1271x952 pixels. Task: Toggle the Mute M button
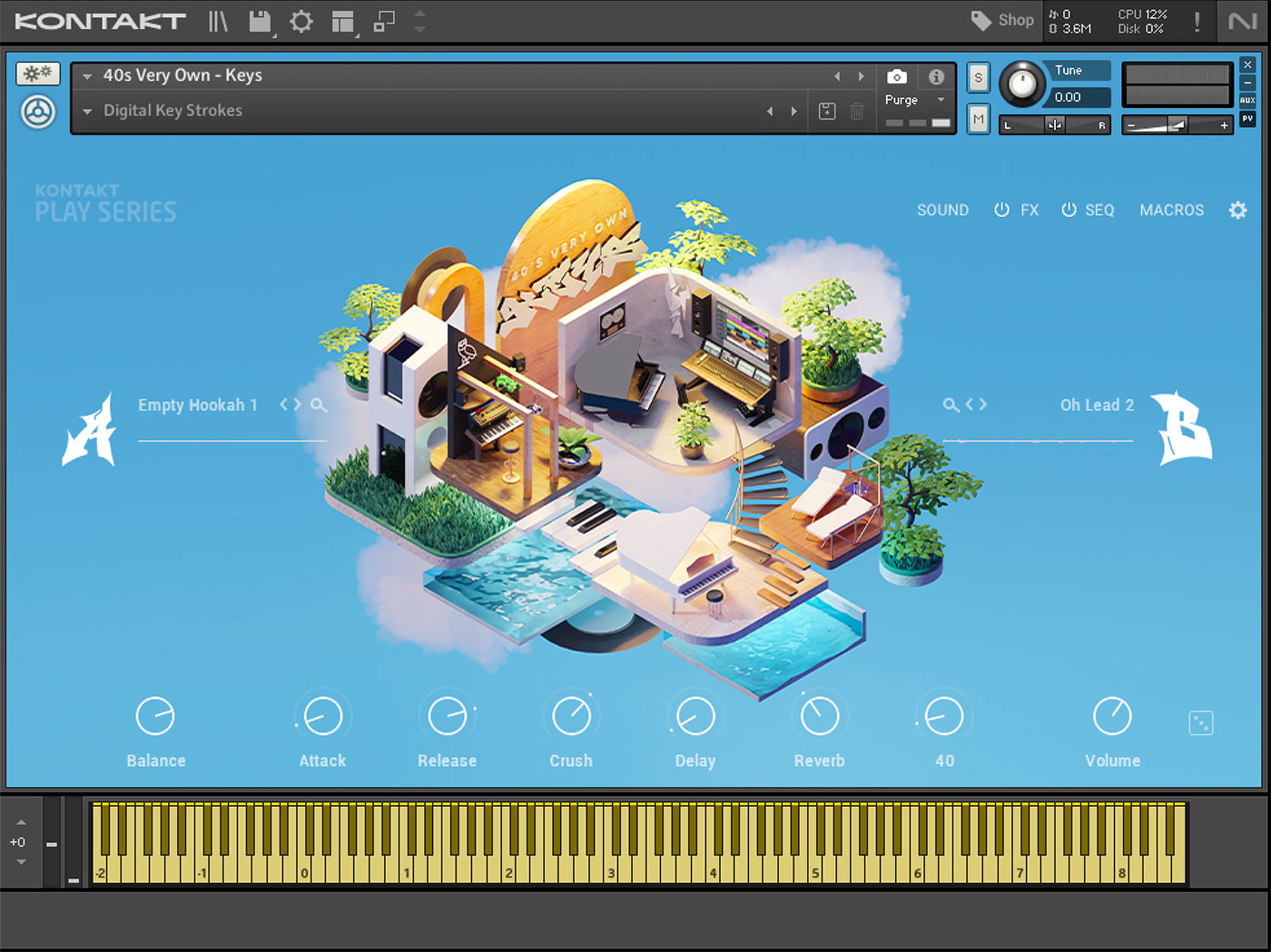[978, 119]
